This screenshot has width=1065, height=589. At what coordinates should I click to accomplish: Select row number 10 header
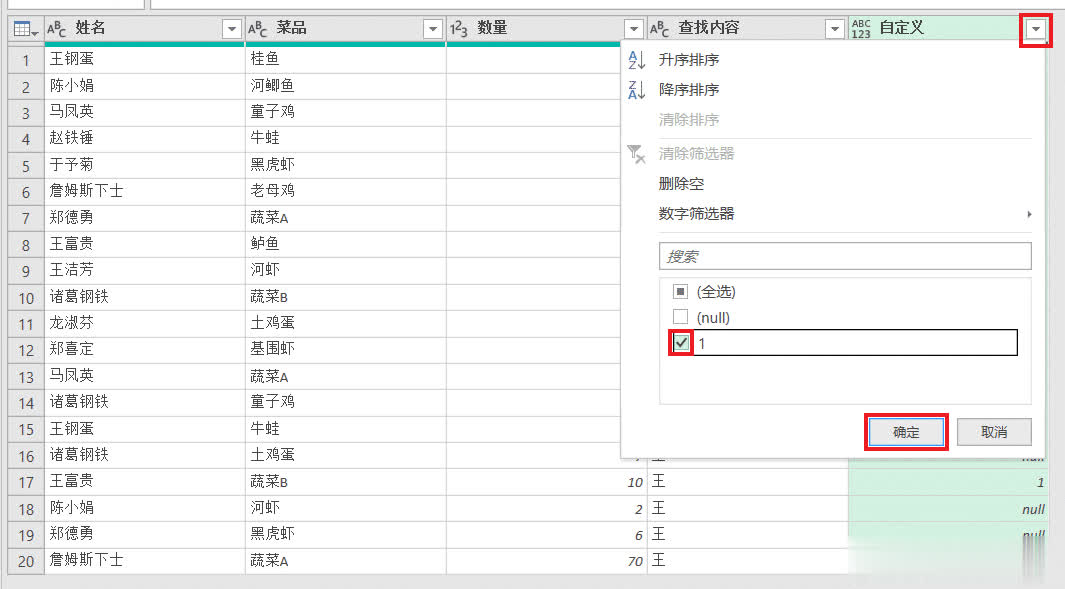(x=26, y=297)
